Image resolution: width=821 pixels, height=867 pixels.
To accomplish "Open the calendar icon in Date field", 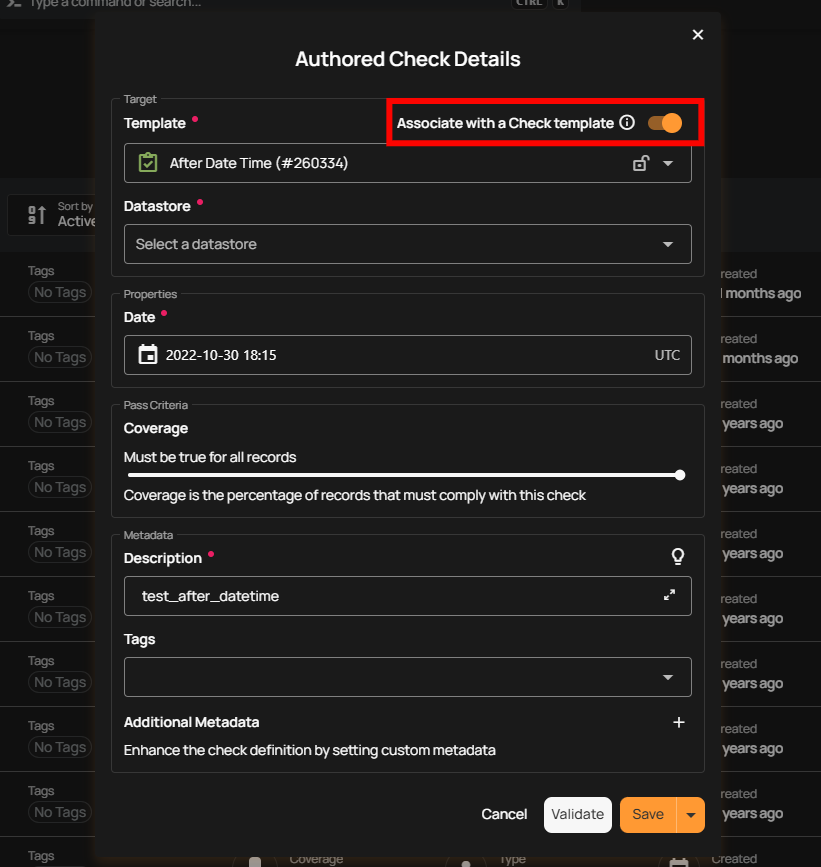I will 148,355.
